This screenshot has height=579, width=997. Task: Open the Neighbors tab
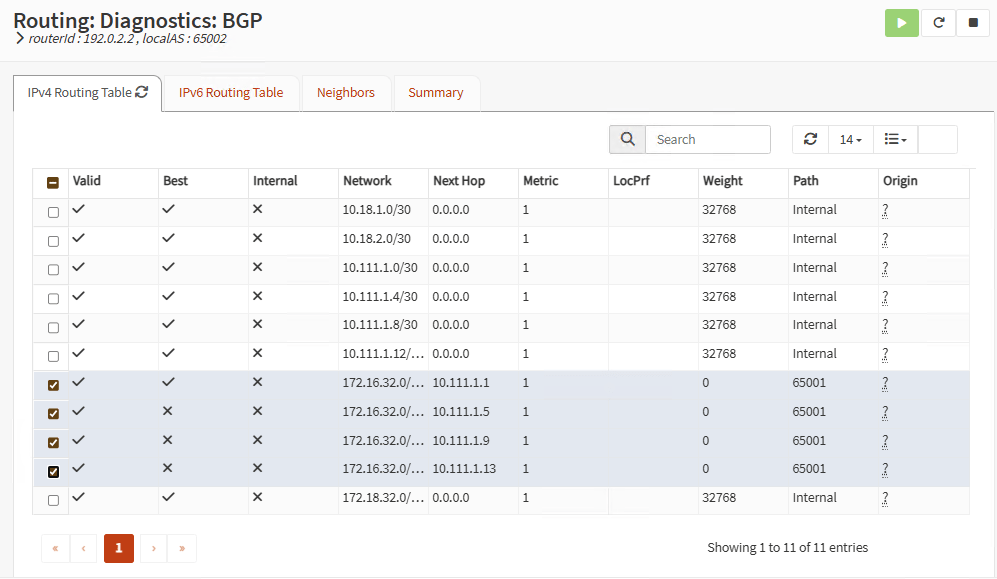(x=346, y=92)
